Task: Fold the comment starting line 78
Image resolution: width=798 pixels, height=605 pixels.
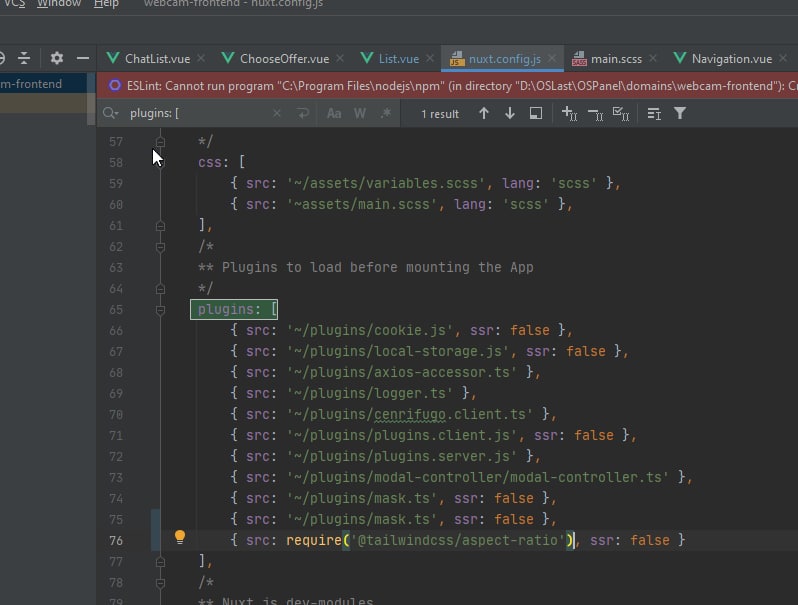Action: 160,583
